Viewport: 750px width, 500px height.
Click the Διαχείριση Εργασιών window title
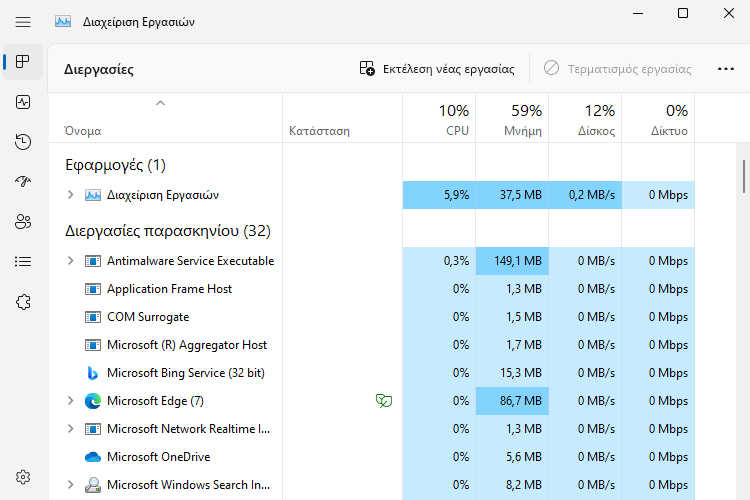(x=139, y=22)
